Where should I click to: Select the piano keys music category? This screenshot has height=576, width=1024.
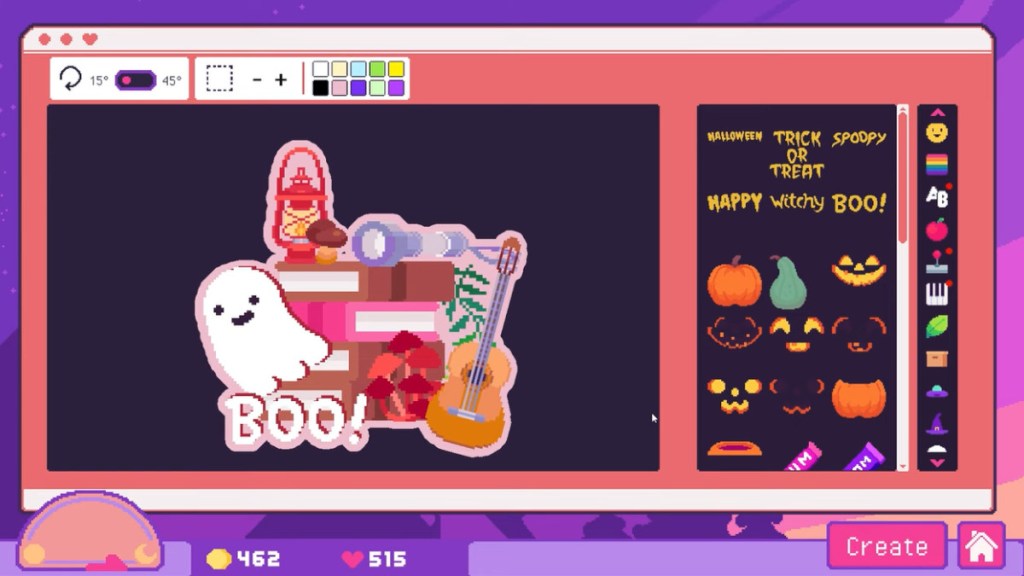click(x=937, y=294)
